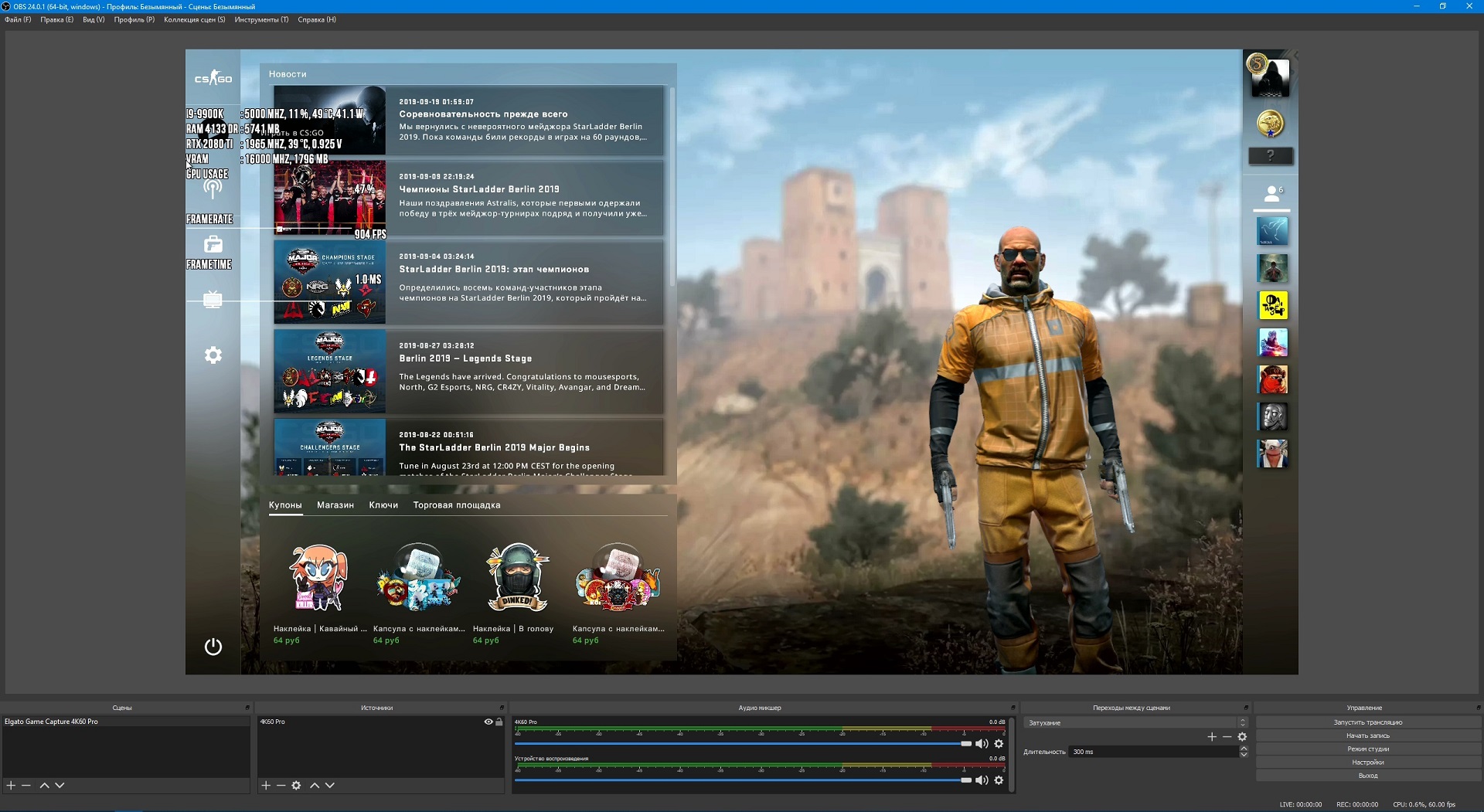Click the friends list icon in preview
Viewport: 1484px width, 812px height.
click(1271, 193)
